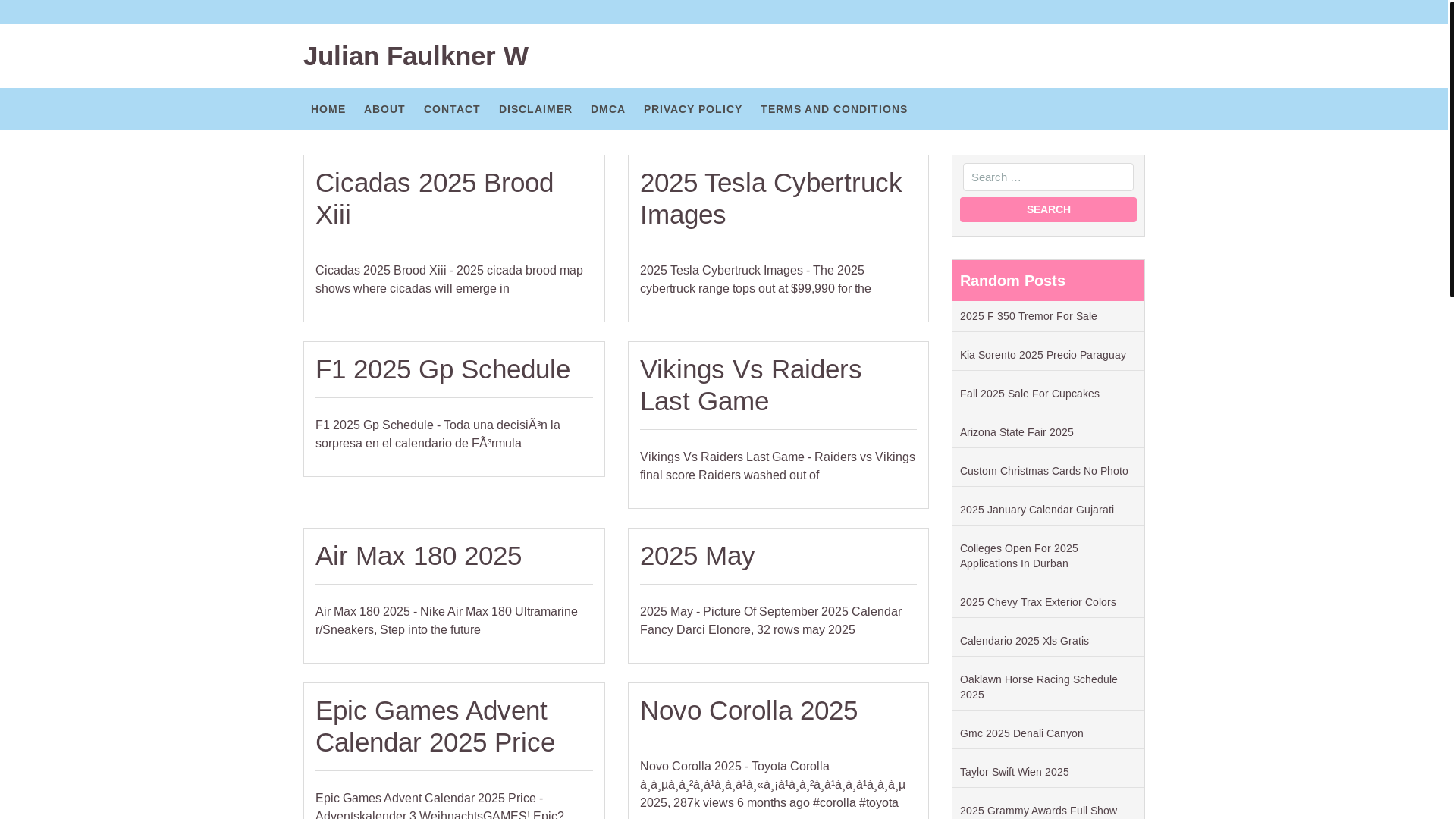Open Calendario 2025 Xls Gratis link
The height and width of the screenshot is (819, 1456).
[x=1025, y=641]
